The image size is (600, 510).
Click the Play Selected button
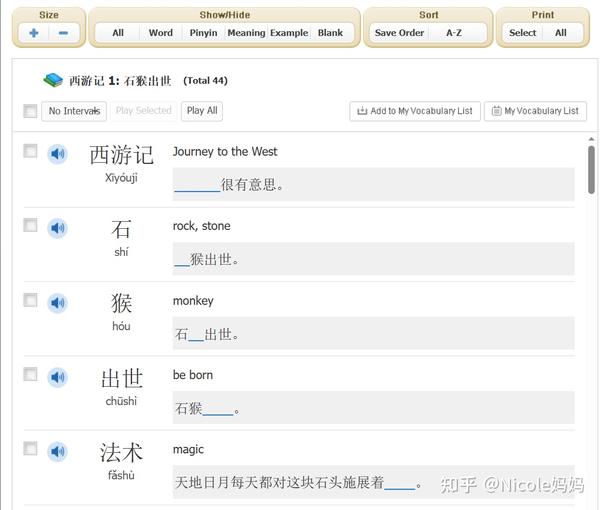tap(143, 111)
